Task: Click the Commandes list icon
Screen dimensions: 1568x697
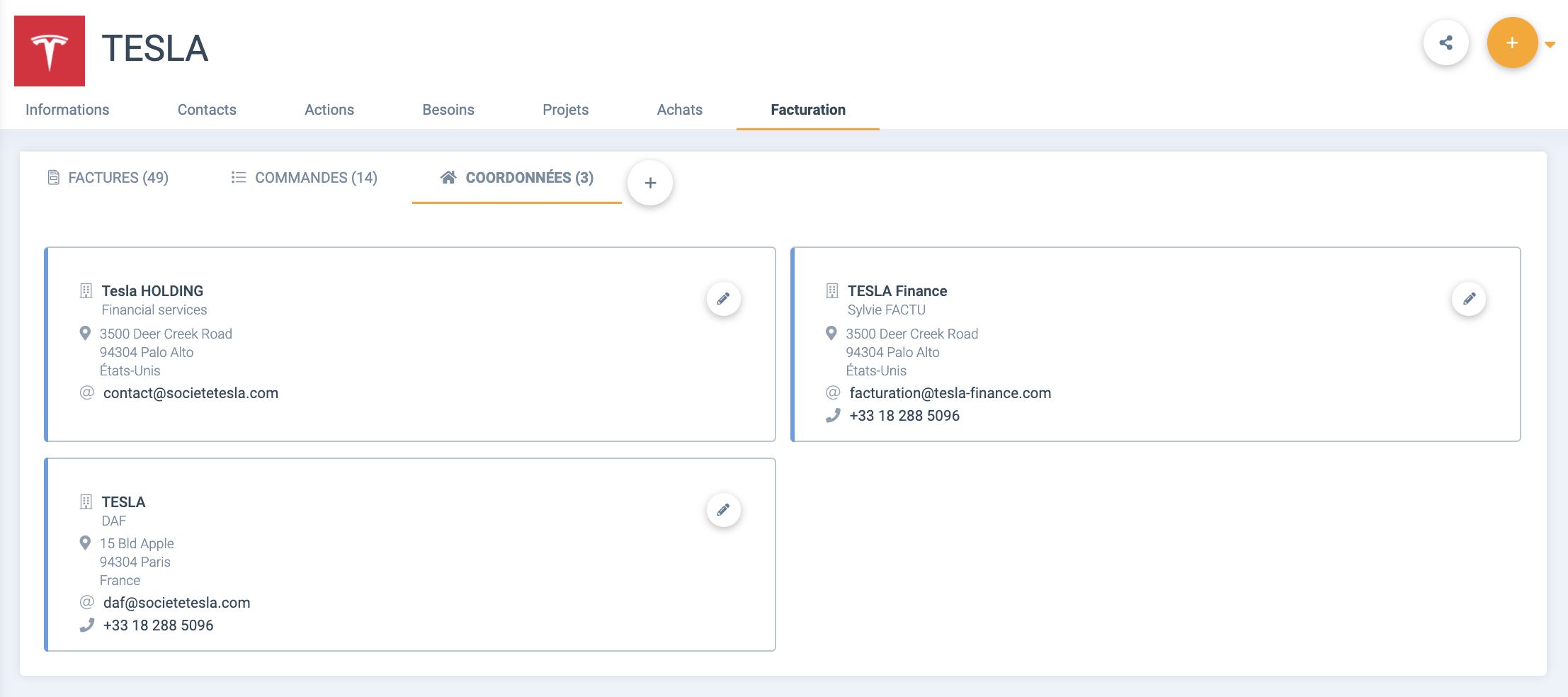Action: (239, 177)
